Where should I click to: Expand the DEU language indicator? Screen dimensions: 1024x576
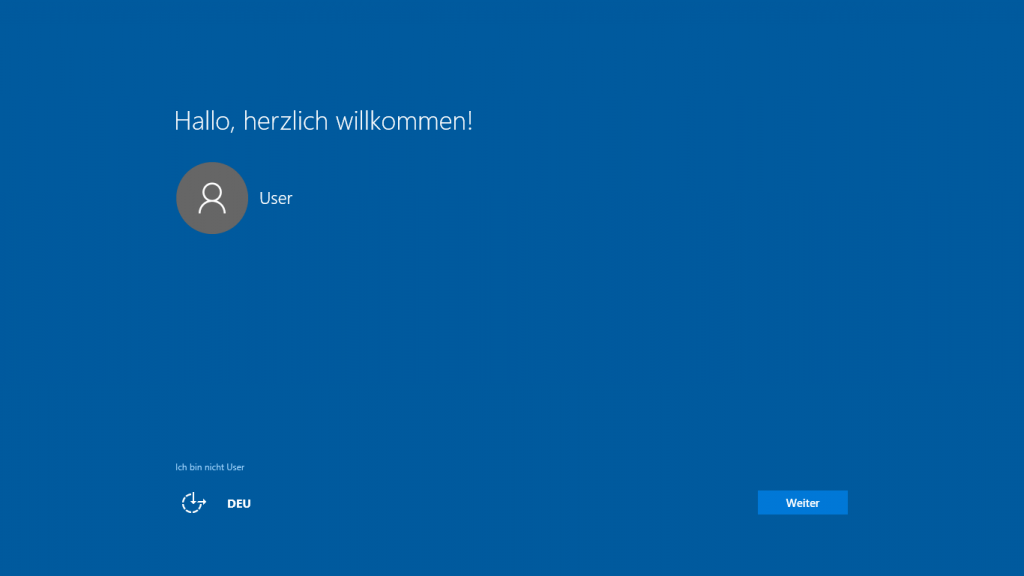tap(239, 504)
